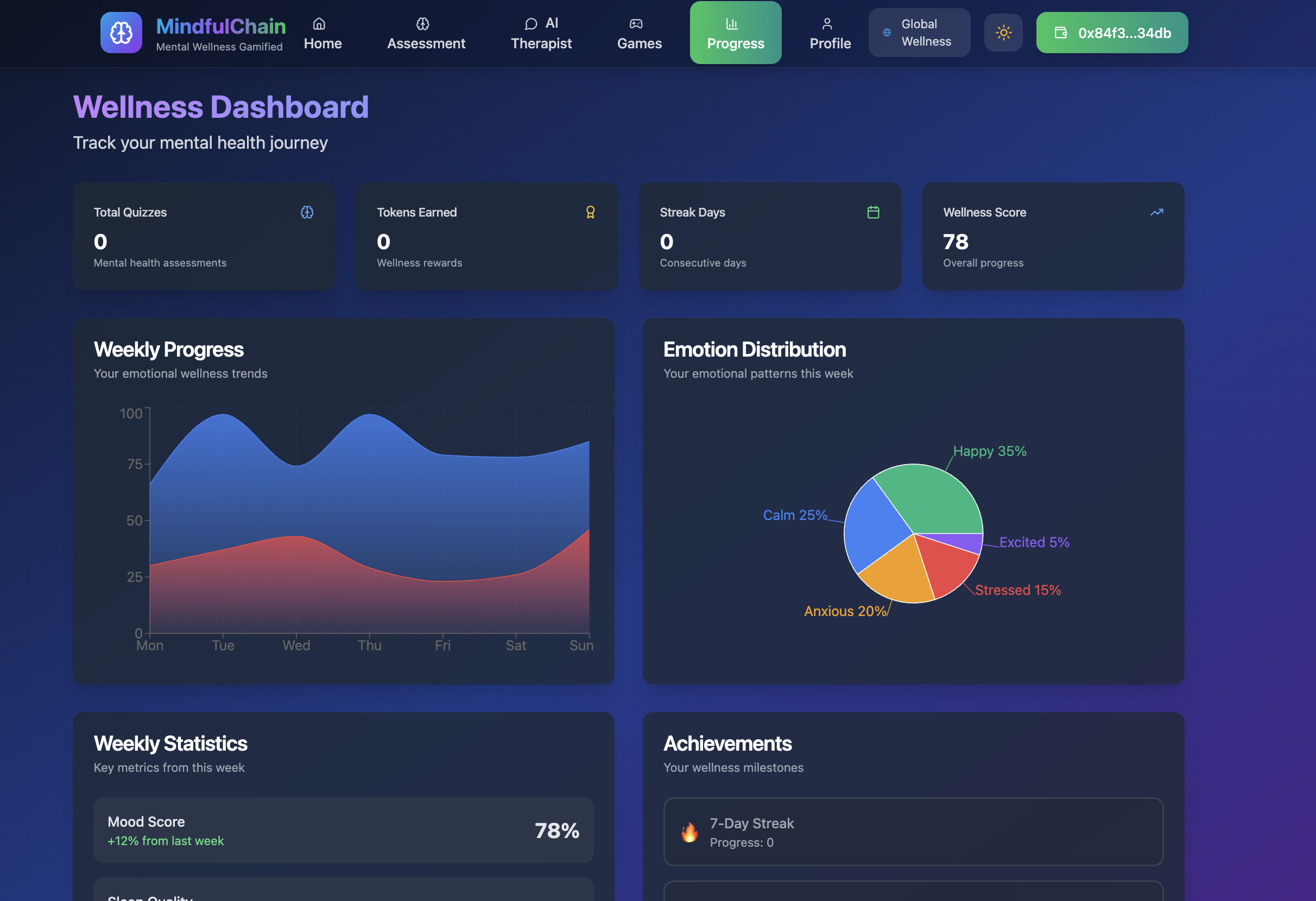This screenshot has height=901, width=1316.
Task: Click the Mood Score statistic row
Action: (x=343, y=830)
